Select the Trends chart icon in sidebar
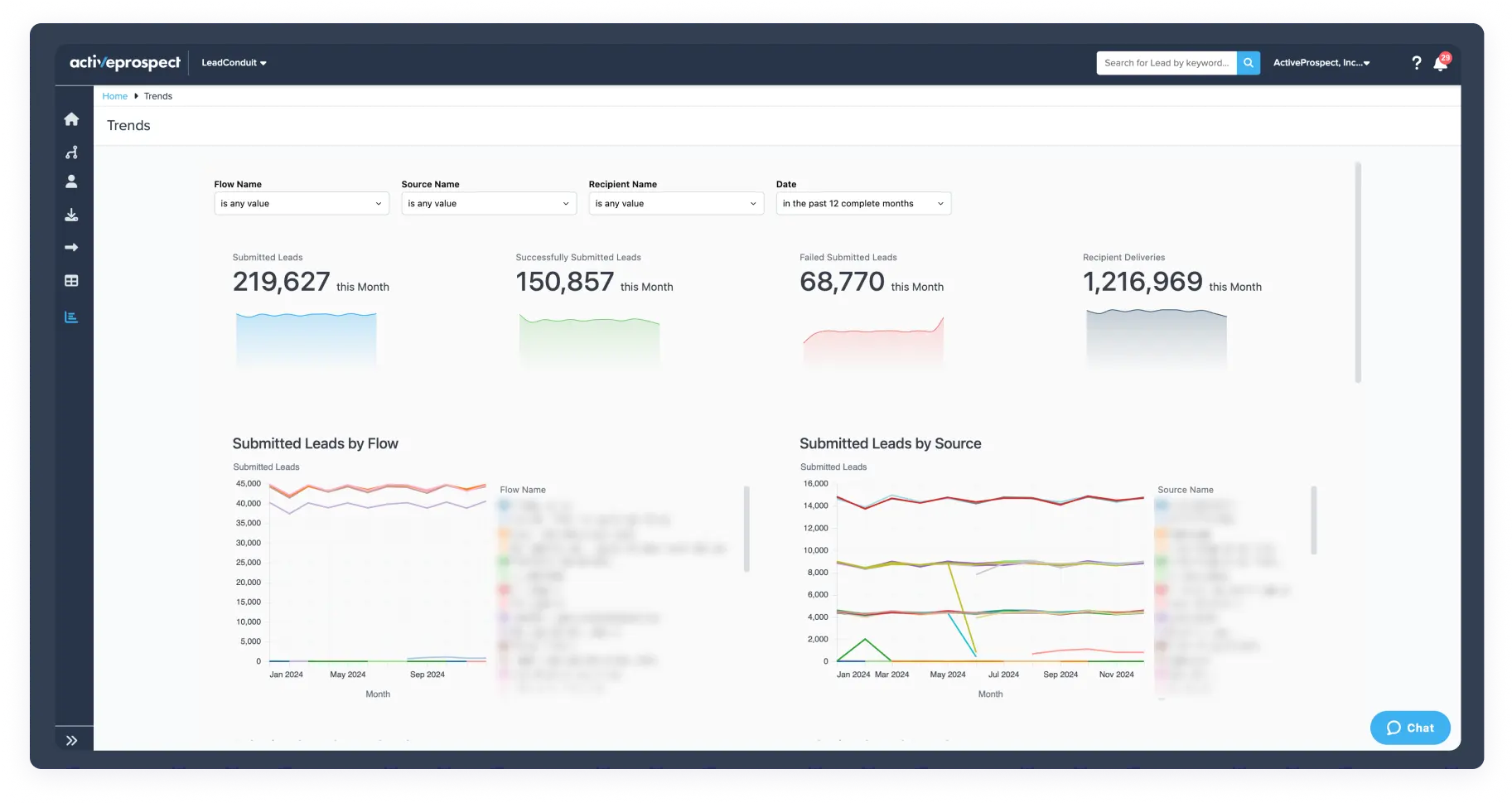The height and width of the screenshot is (803, 1512). click(x=72, y=316)
